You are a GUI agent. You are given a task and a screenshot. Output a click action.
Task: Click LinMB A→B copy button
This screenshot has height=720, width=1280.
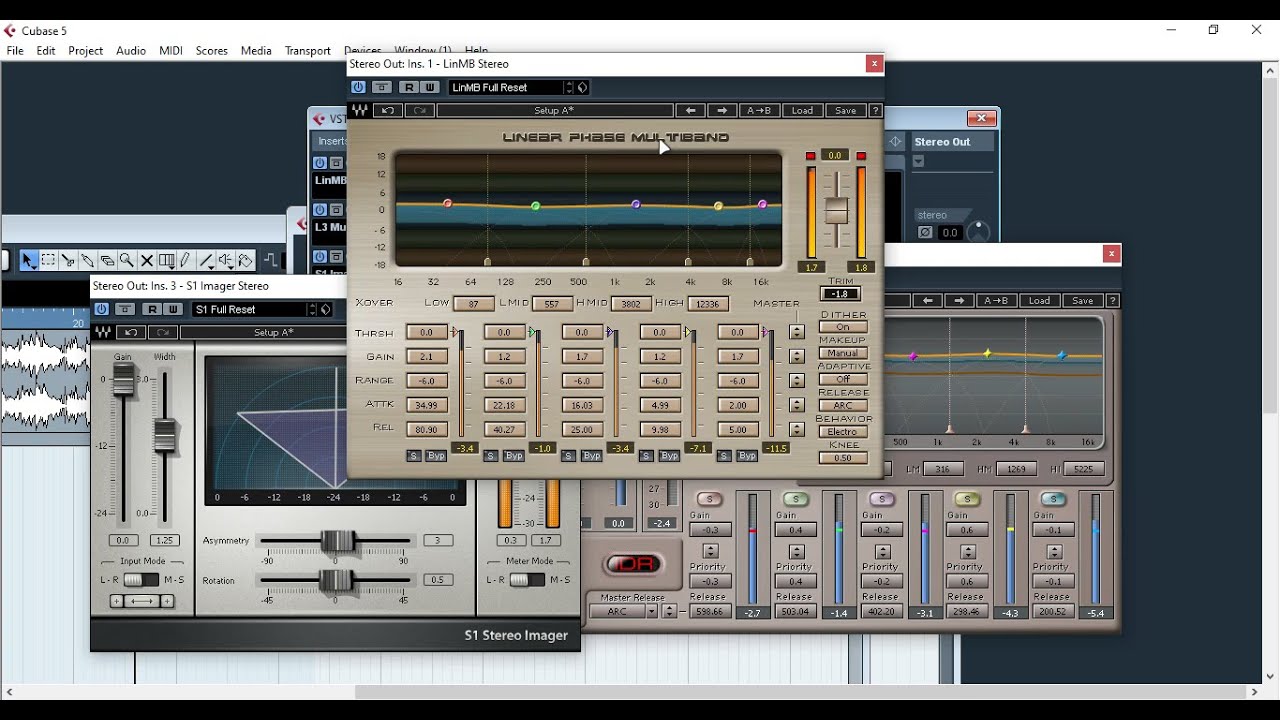coord(759,111)
